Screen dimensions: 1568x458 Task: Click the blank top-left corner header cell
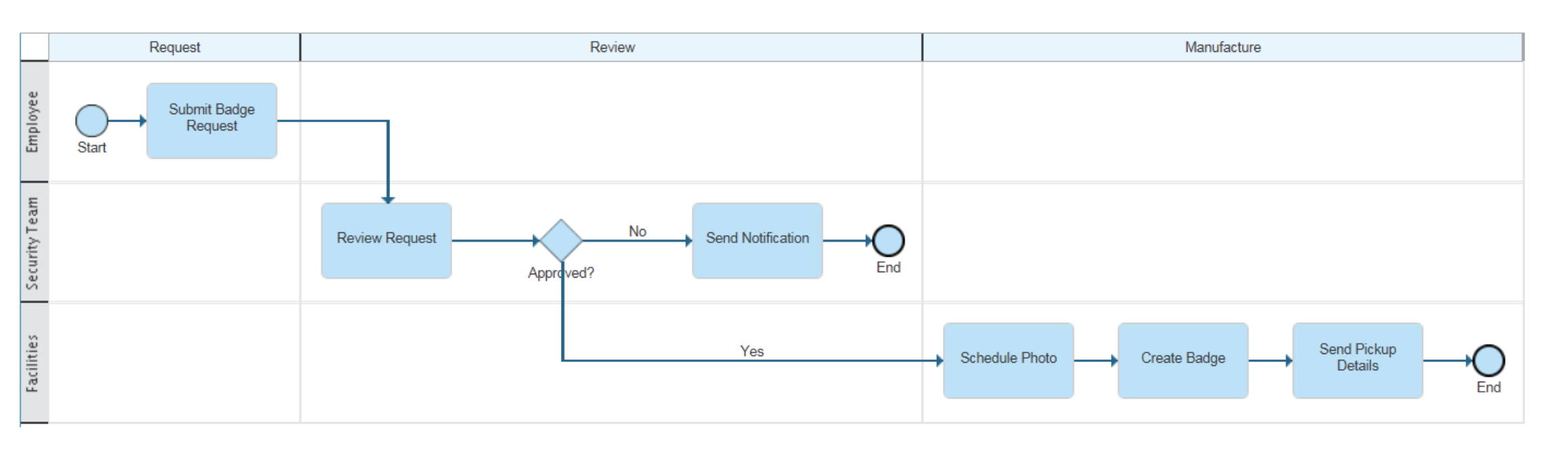(x=34, y=47)
